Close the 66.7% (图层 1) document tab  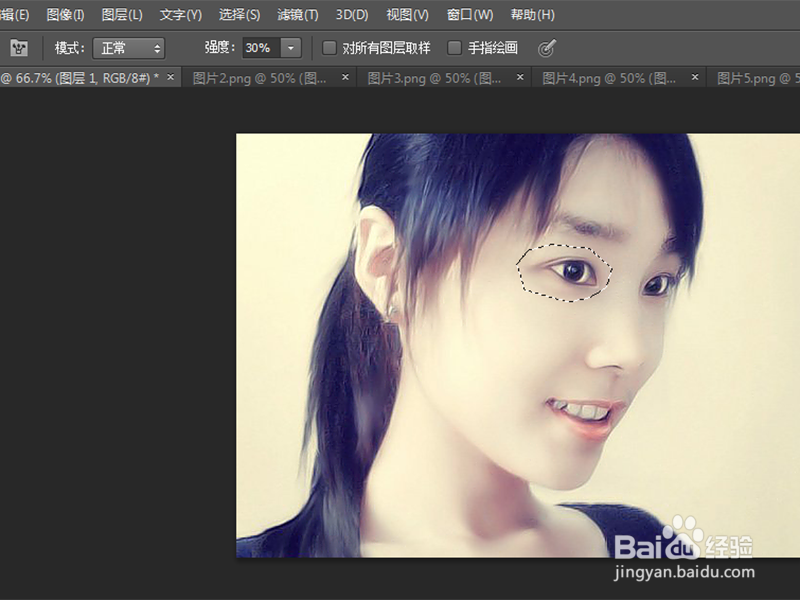point(171,78)
